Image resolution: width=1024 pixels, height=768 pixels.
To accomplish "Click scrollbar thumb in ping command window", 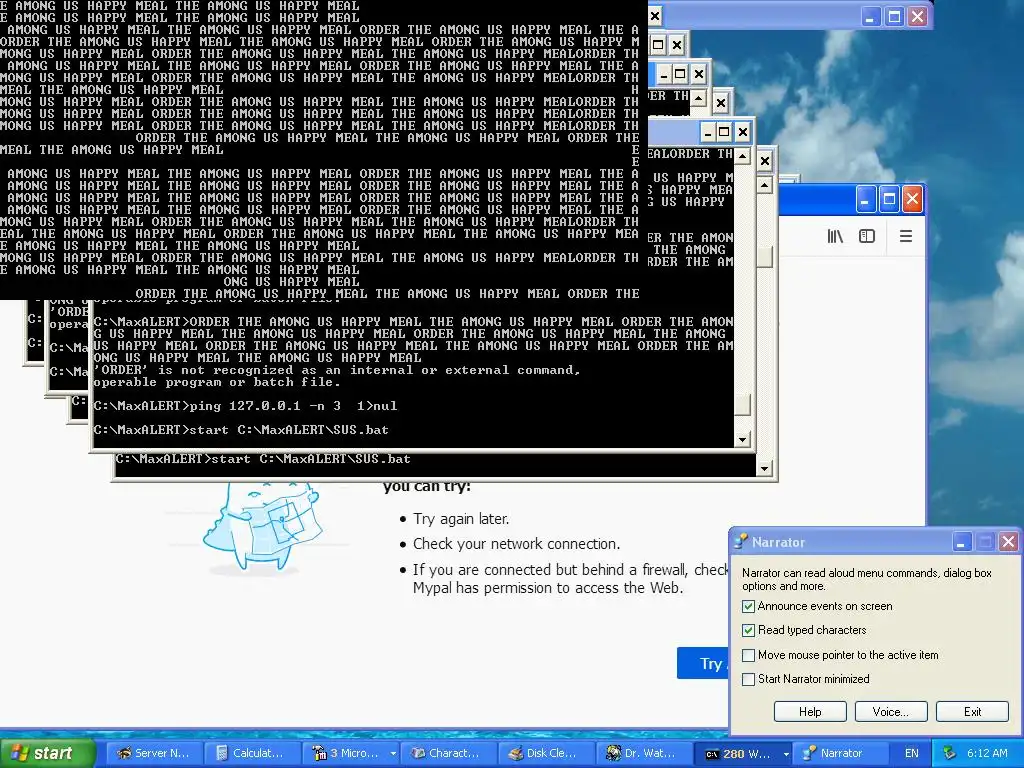I will click(x=742, y=404).
